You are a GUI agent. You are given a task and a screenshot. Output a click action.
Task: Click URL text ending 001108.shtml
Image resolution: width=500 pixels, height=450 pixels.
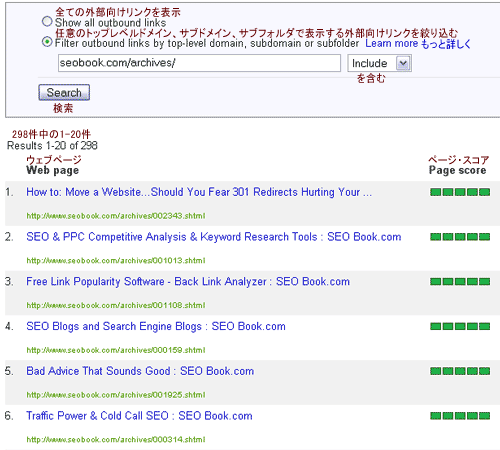116,305
